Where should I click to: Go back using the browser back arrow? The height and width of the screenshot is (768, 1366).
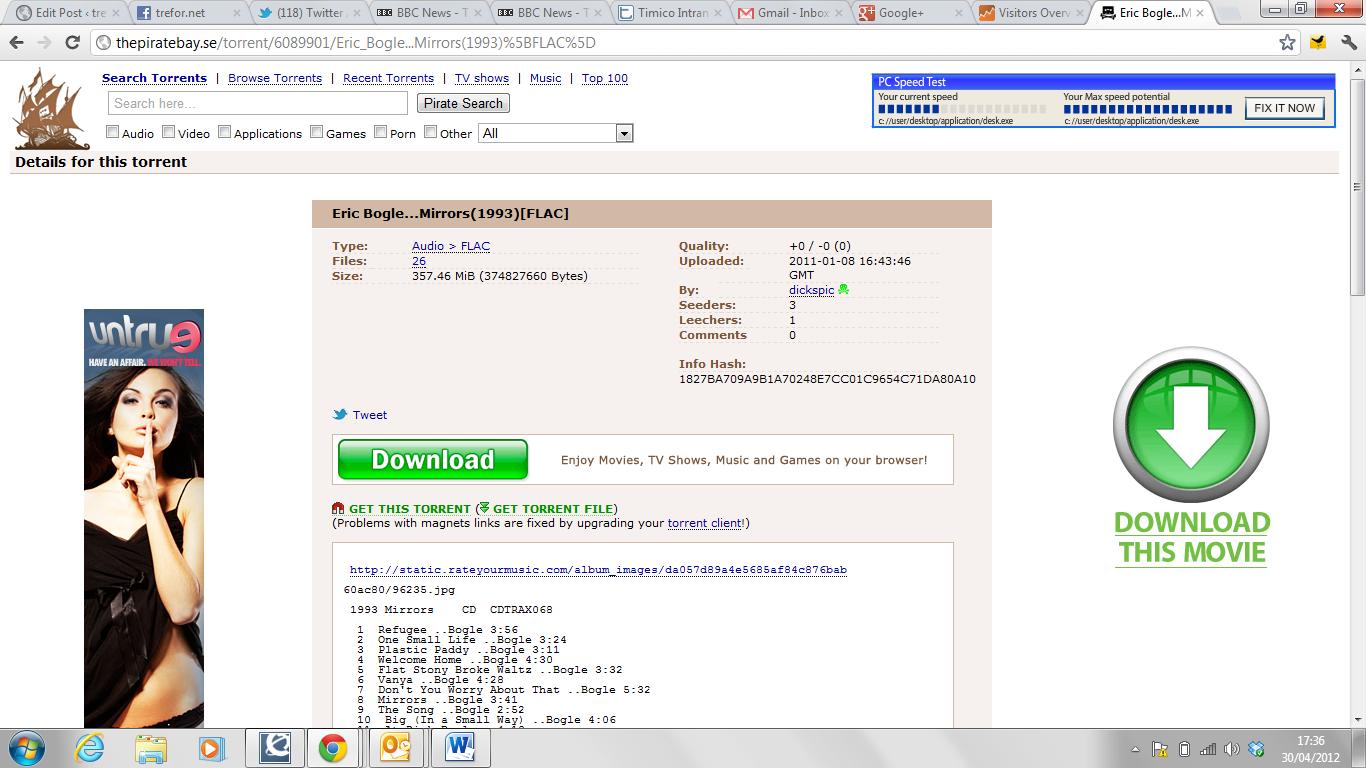tap(16, 43)
